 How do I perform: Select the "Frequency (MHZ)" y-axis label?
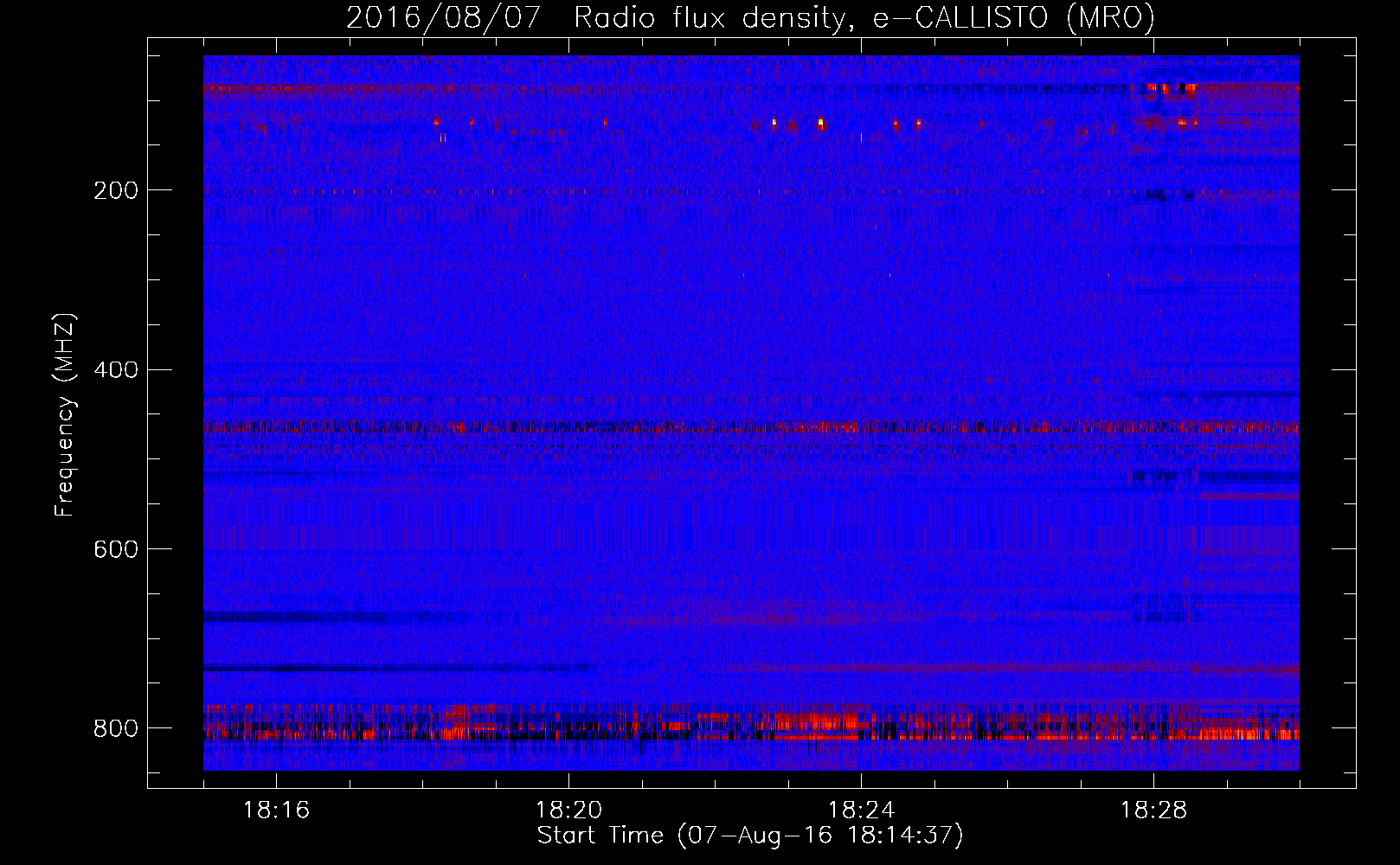(x=65, y=415)
